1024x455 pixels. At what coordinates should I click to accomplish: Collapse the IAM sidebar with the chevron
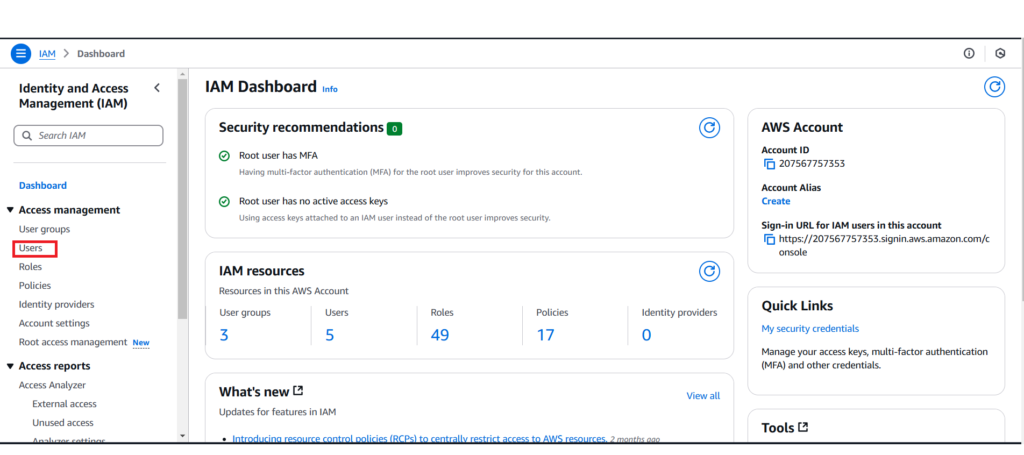tap(157, 88)
